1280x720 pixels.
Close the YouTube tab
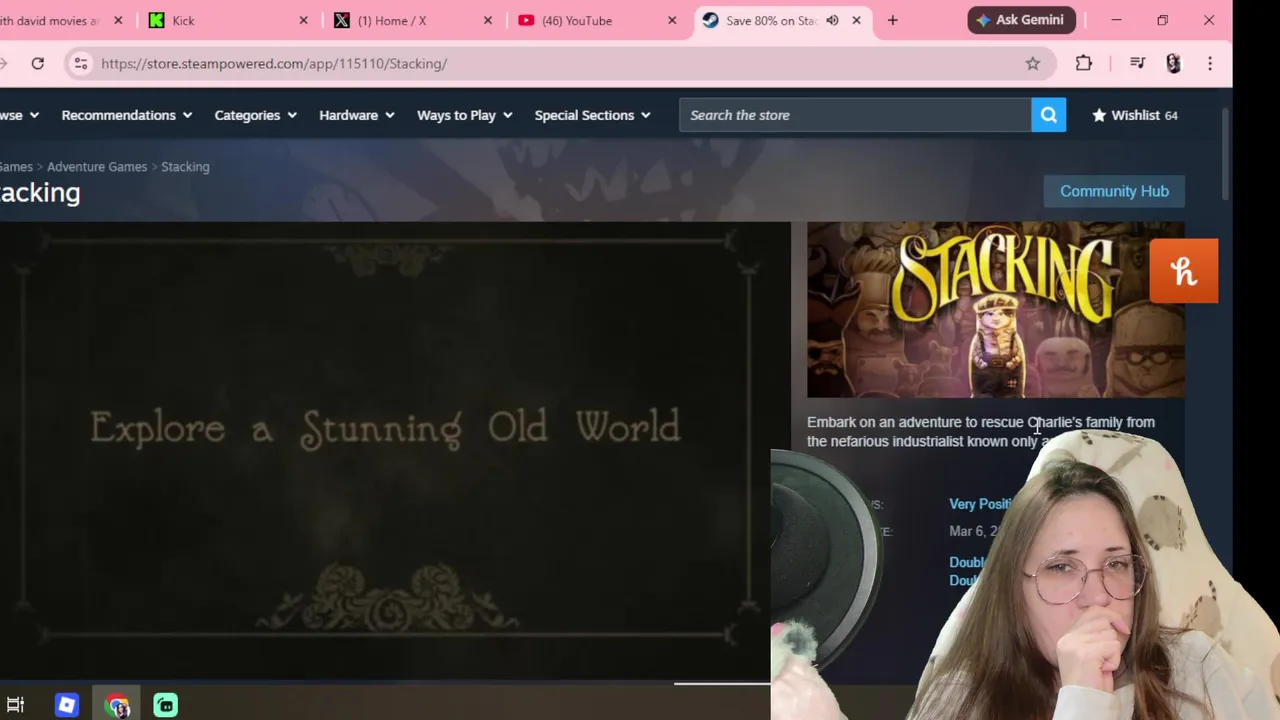[672, 20]
